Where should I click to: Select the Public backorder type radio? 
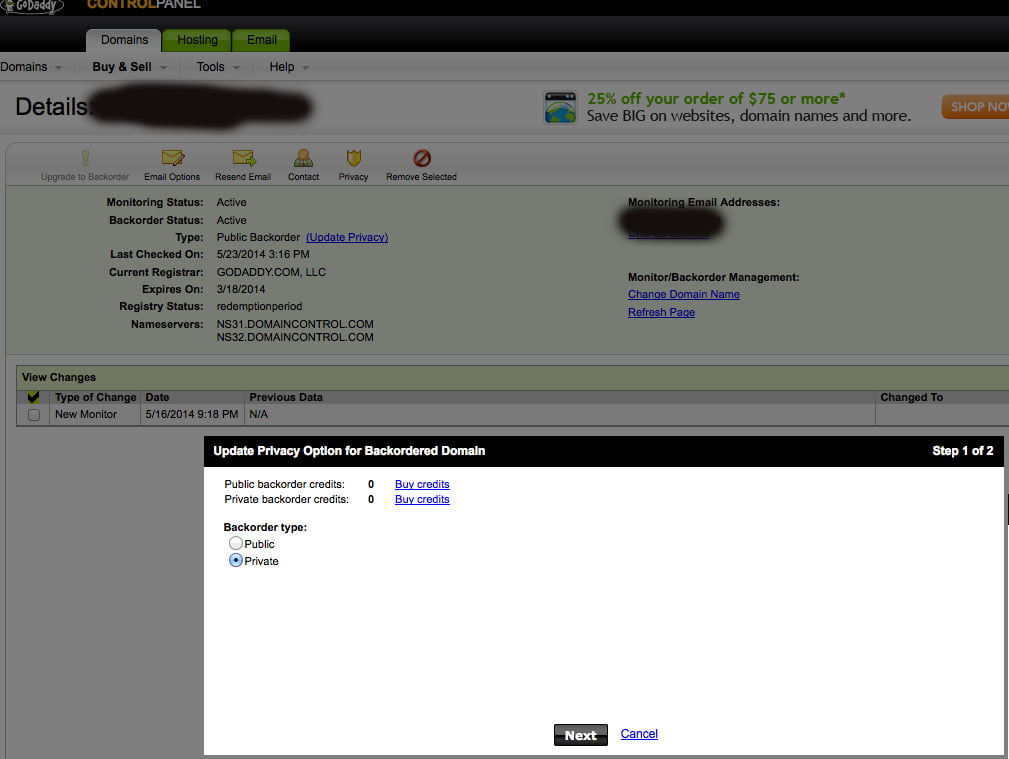pyautogui.click(x=236, y=543)
